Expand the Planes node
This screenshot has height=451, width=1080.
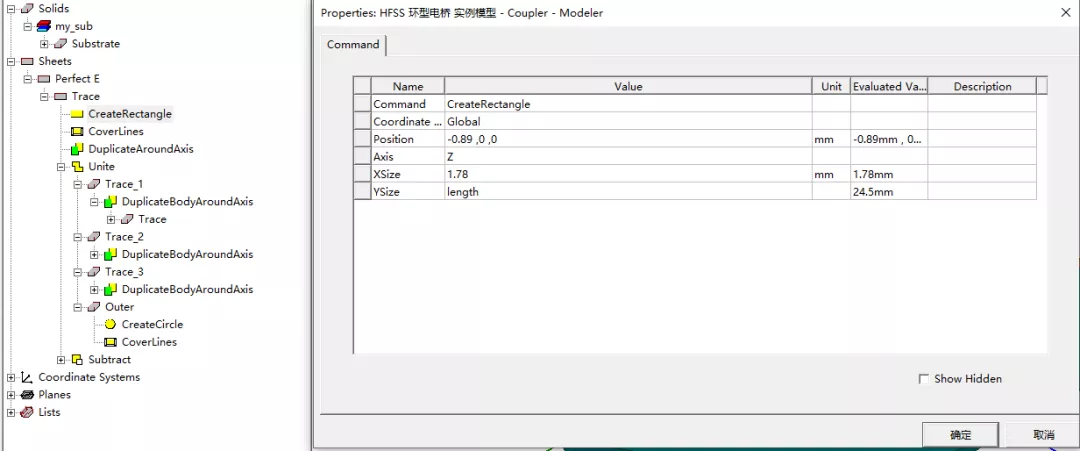(11, 395)
